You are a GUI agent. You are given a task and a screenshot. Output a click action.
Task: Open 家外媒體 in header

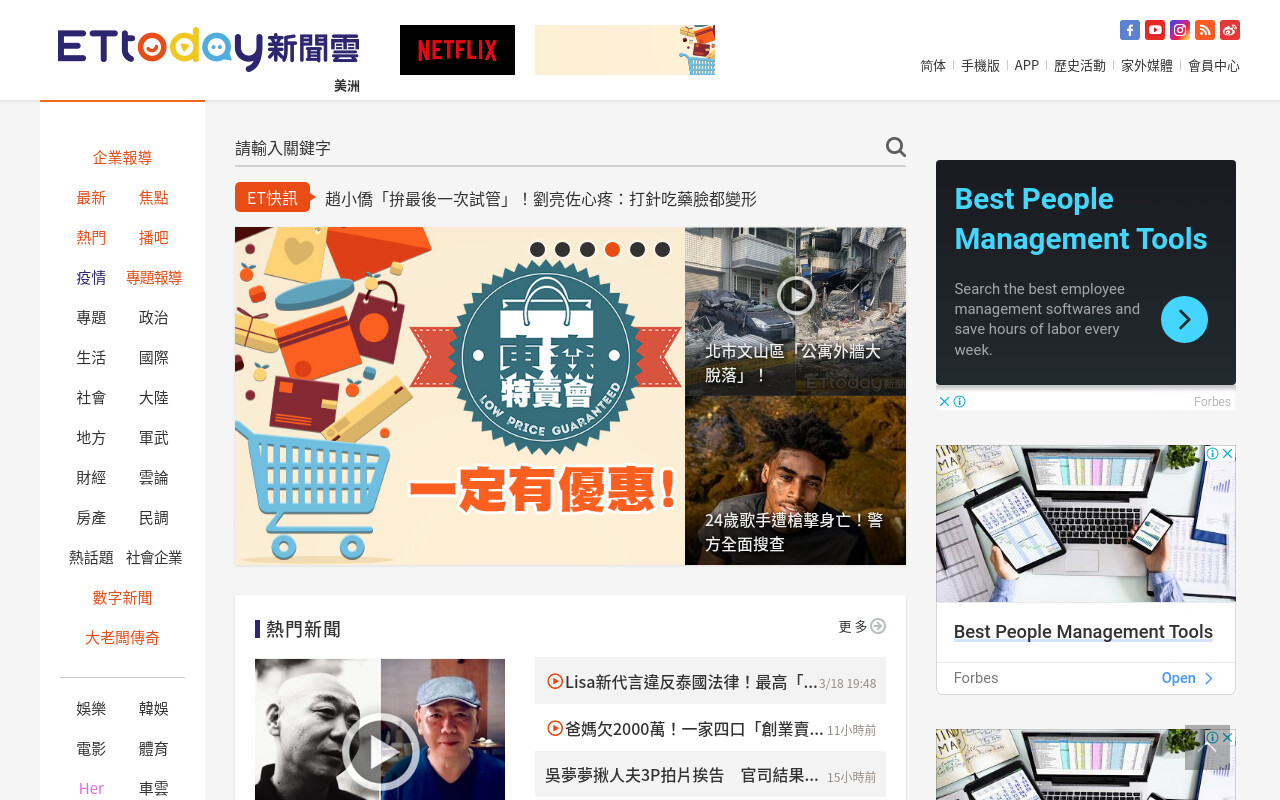1147,66
